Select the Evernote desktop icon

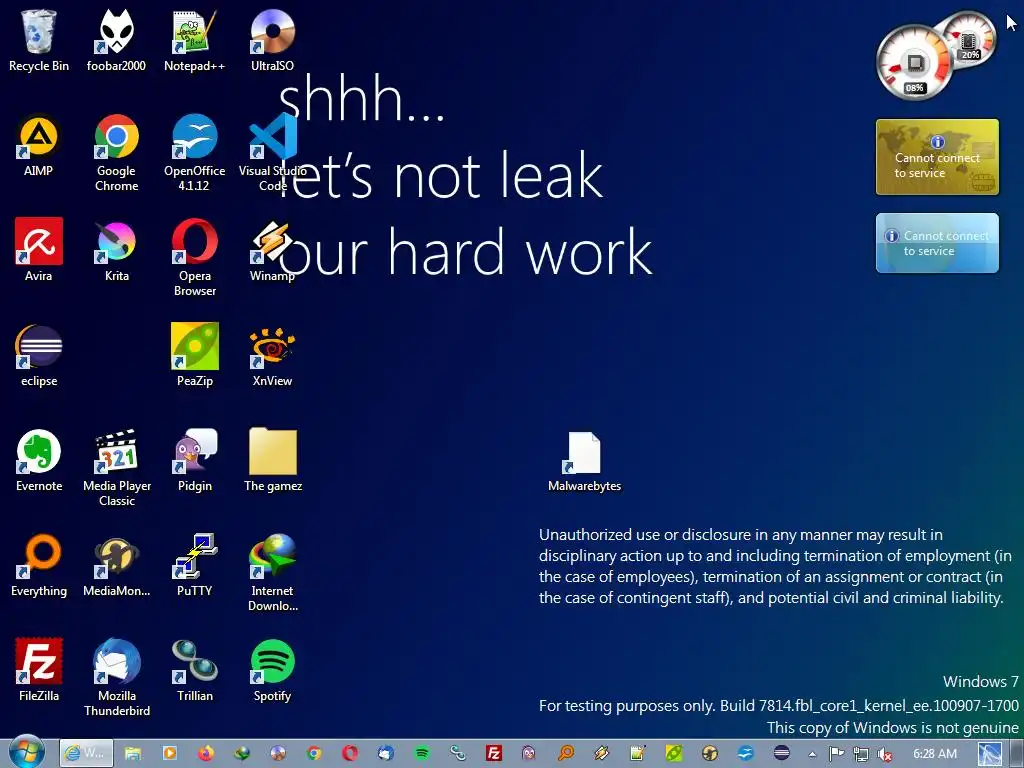[x=39, y=460]
